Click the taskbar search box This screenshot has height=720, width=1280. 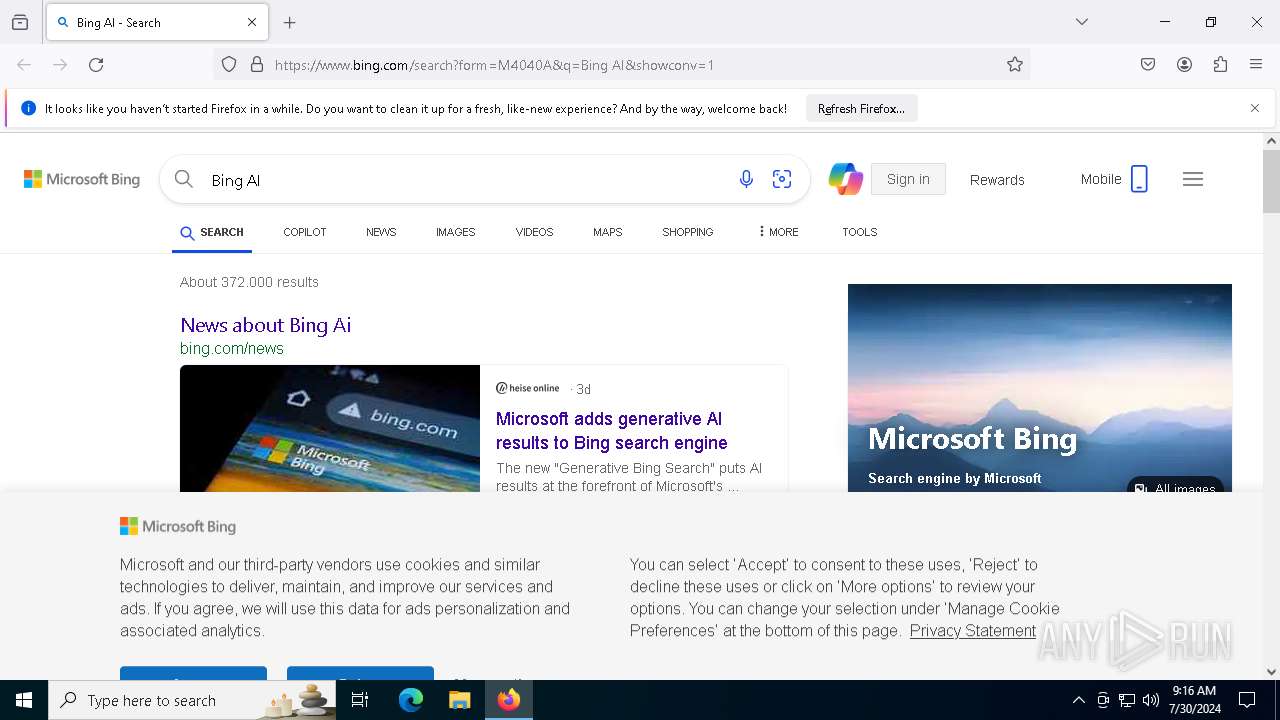193,700
